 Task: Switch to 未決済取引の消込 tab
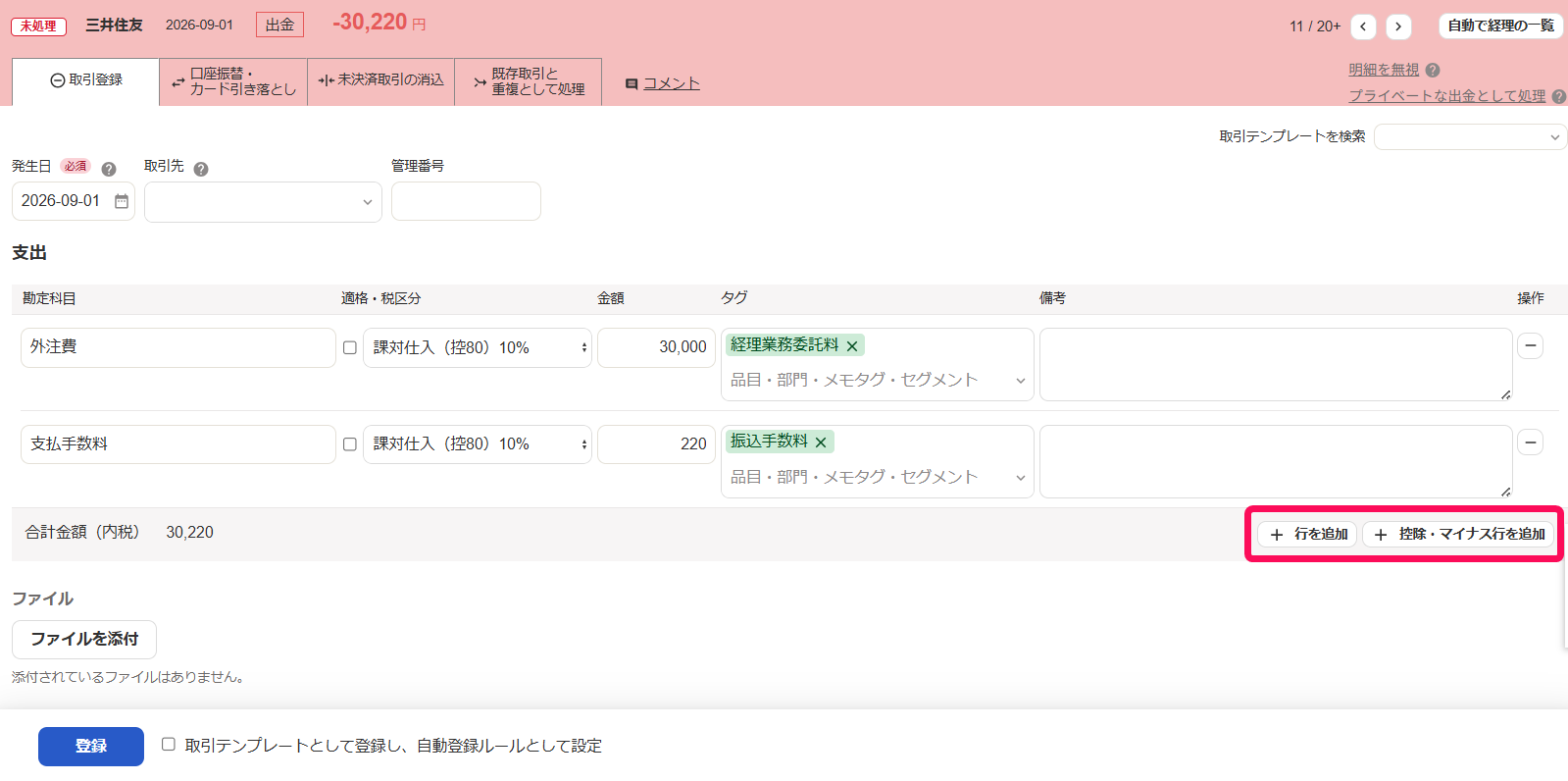click(x=381, y=81)
